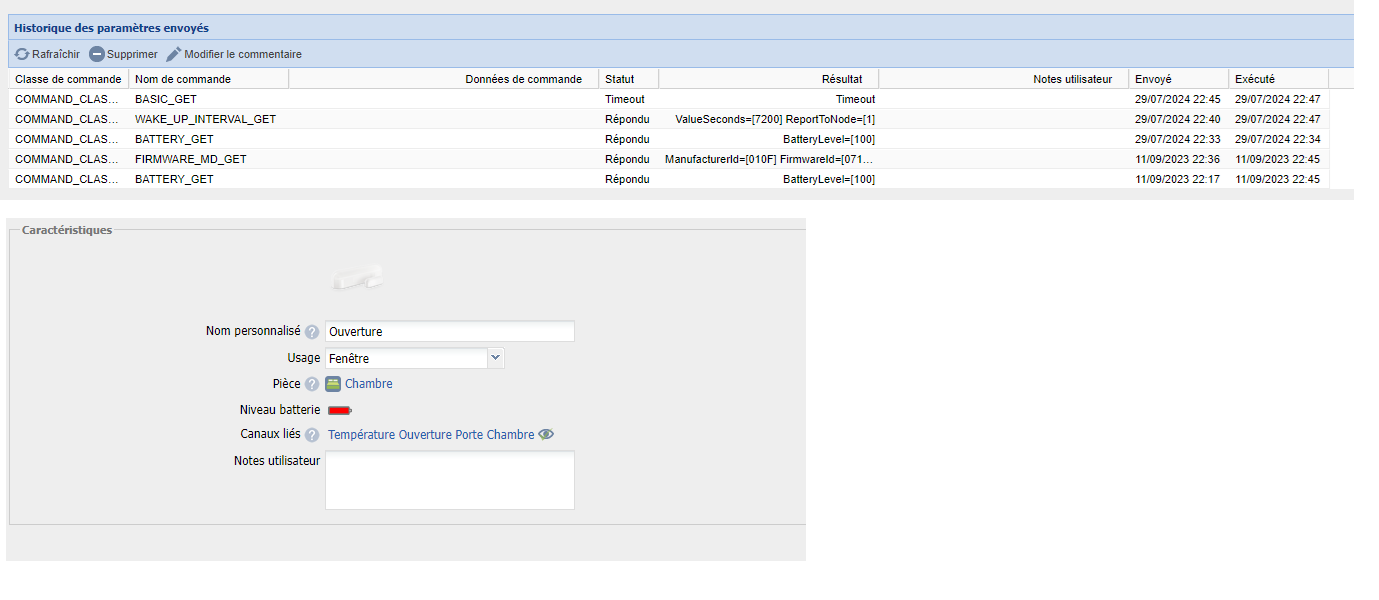
Task: Open Température Ouverture Porte Chambre link
Action: pyautogui.click(x=431, y=435)
